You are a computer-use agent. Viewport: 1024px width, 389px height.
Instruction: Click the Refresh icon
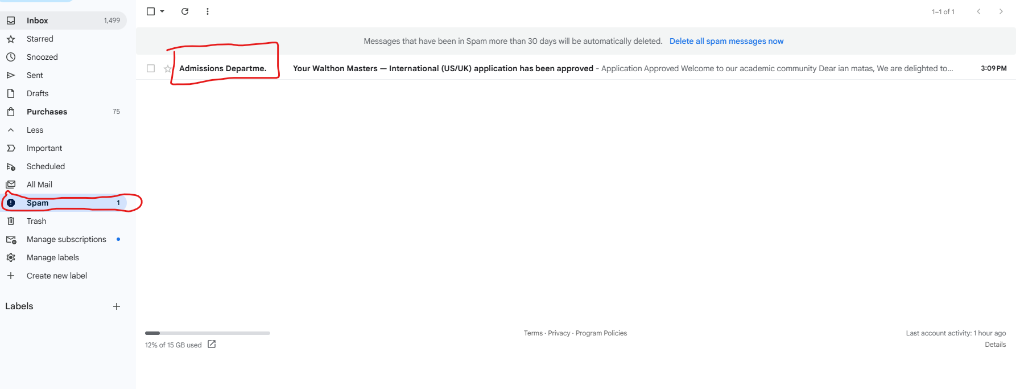click(x=185, y=11)
